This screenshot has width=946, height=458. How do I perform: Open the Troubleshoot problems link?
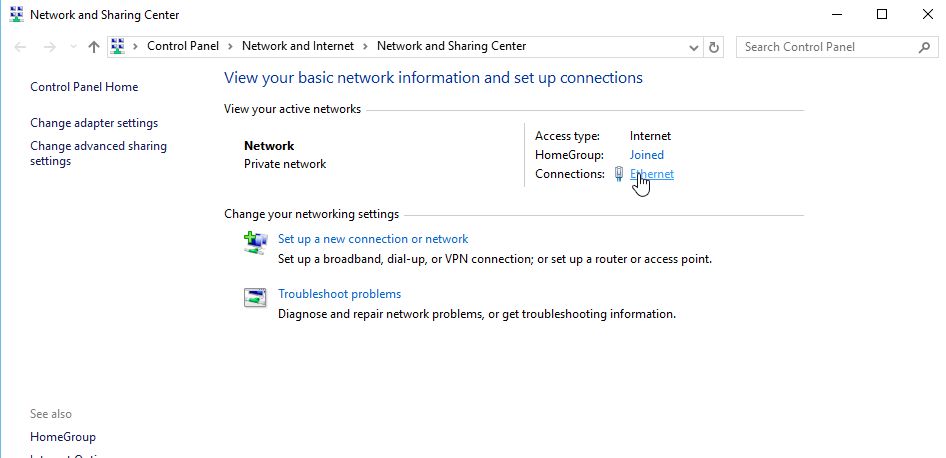(x=339, y=294)
